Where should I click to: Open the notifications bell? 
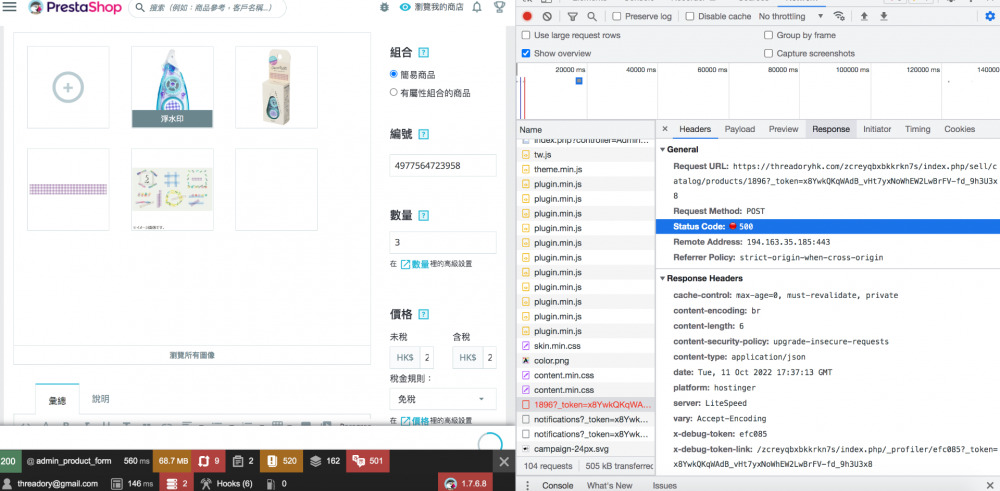pyautogui.click(x=477, y=8)
